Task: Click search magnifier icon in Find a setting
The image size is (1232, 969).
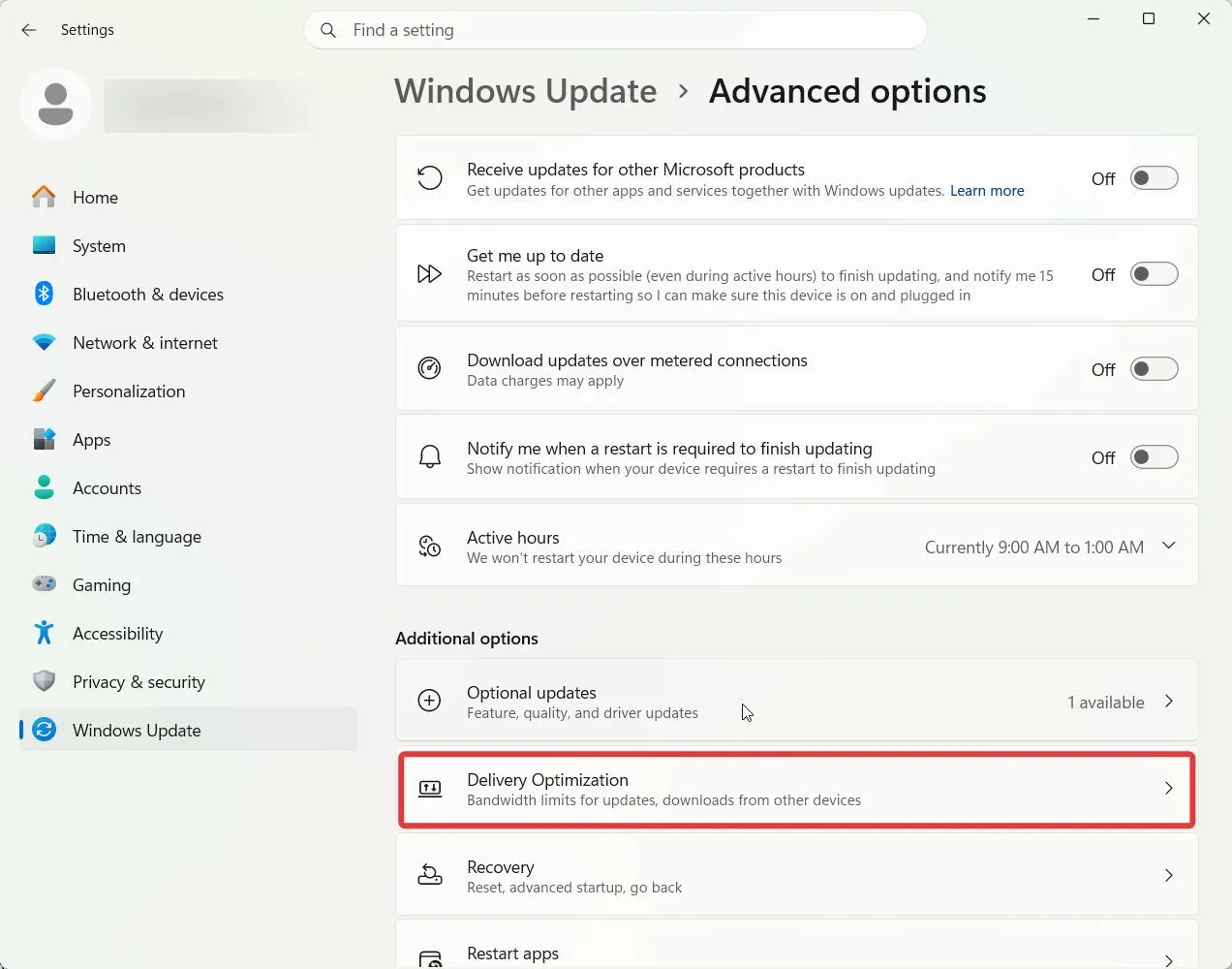Action: tap(328, 30)
